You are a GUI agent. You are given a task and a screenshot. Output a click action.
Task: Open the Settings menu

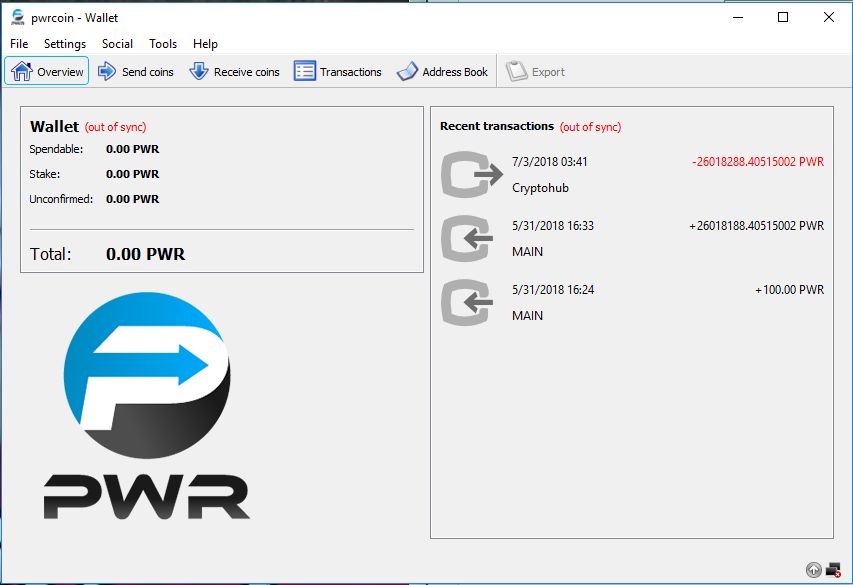[x=65, y=44]
